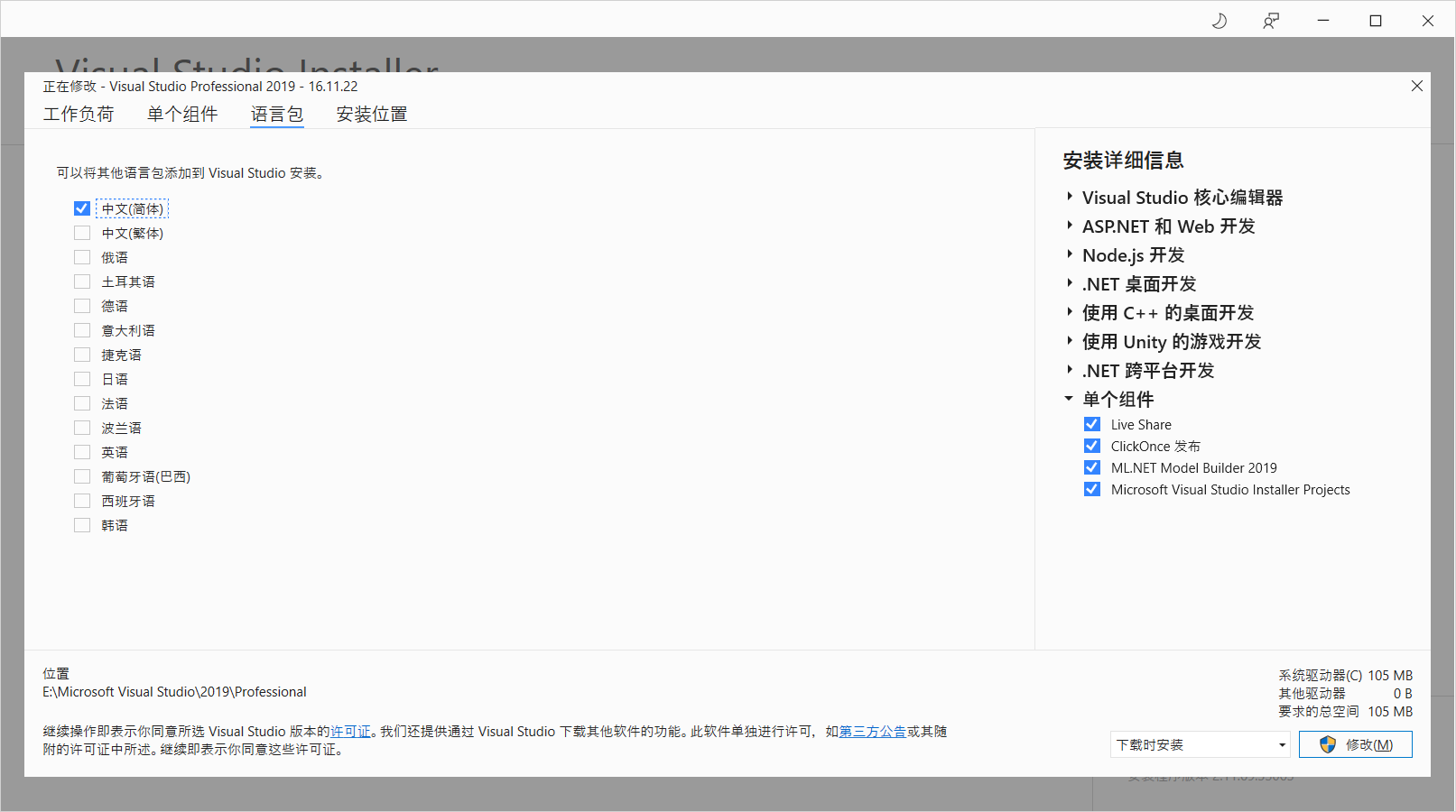
Task: Expand 使用 C++ 的桌面开发 details
Action: [x=1070, y=312]
